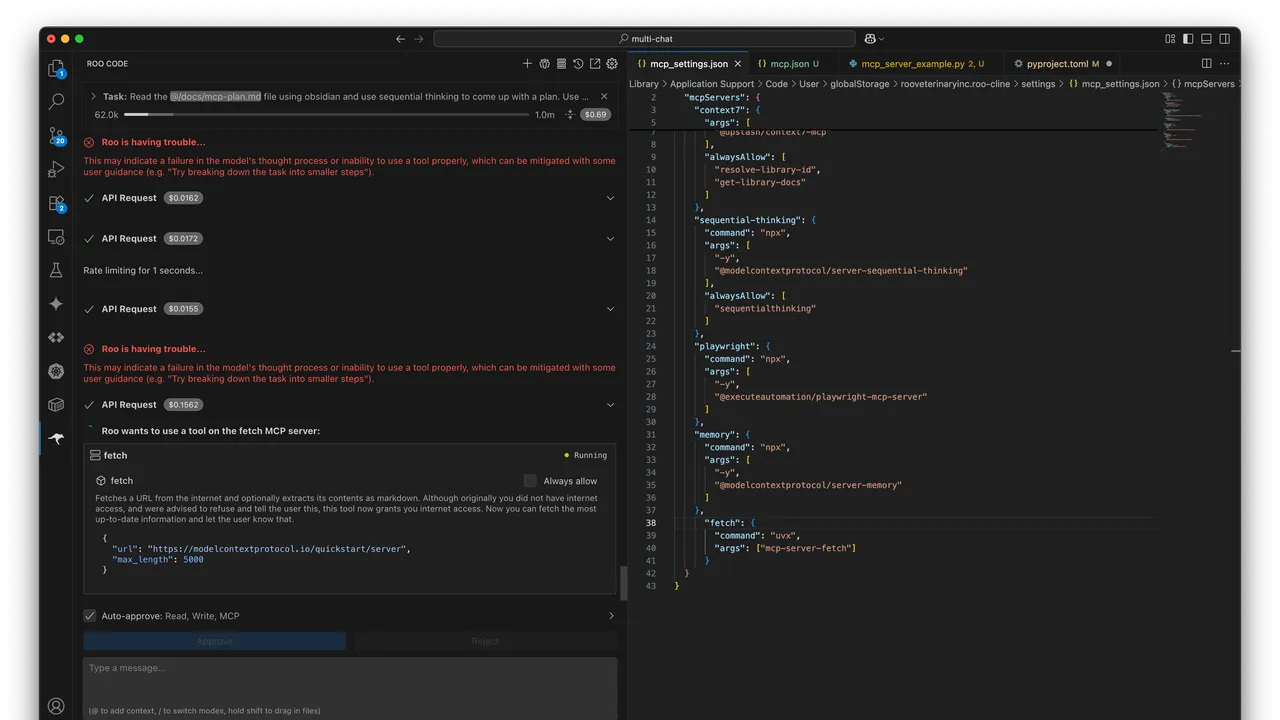The image size is (1280, 720).
Task: Select the Application Support breadcrumb
Action: click(x=712, y=84)
